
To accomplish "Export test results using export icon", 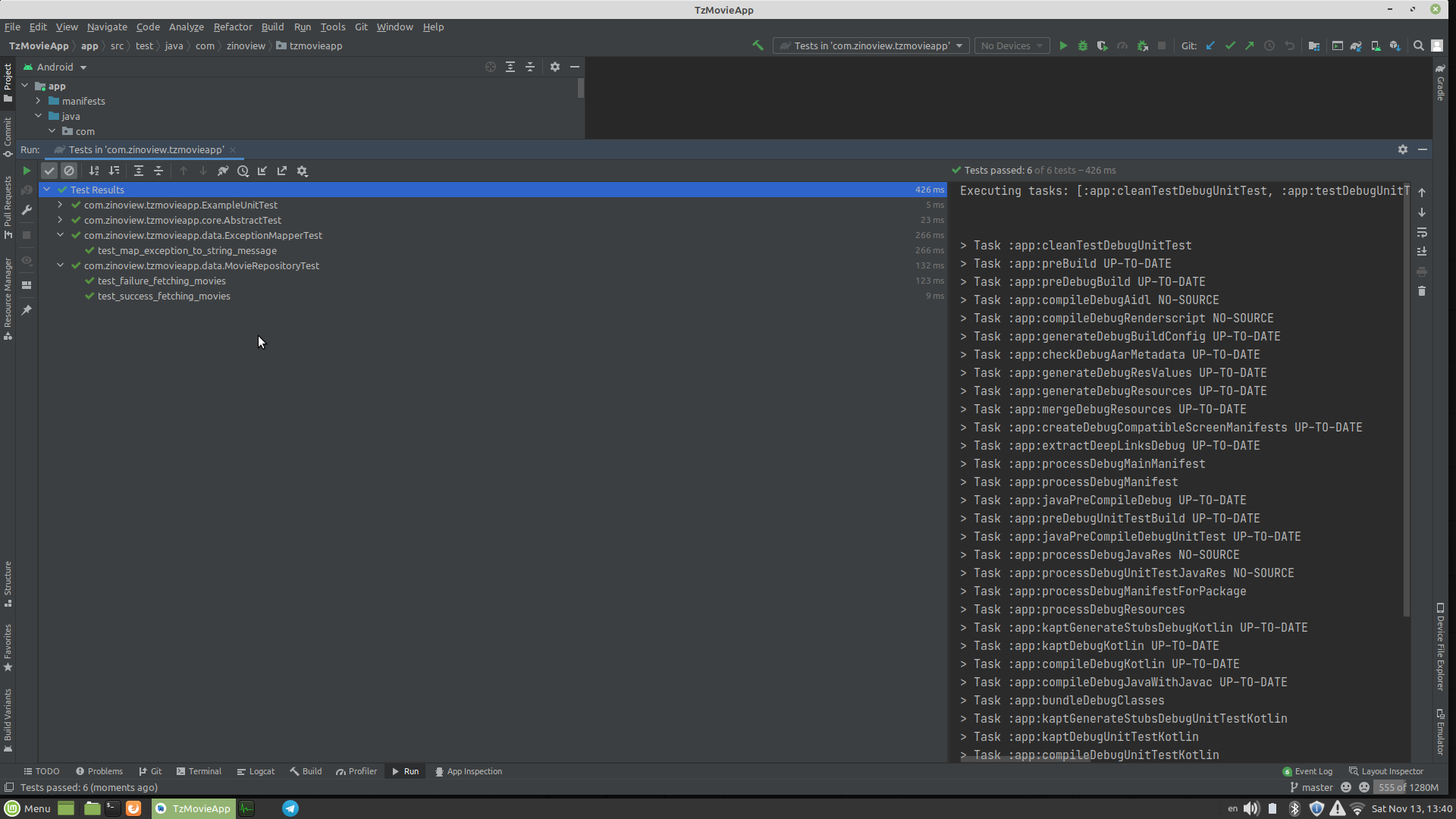I will (282, 171).
